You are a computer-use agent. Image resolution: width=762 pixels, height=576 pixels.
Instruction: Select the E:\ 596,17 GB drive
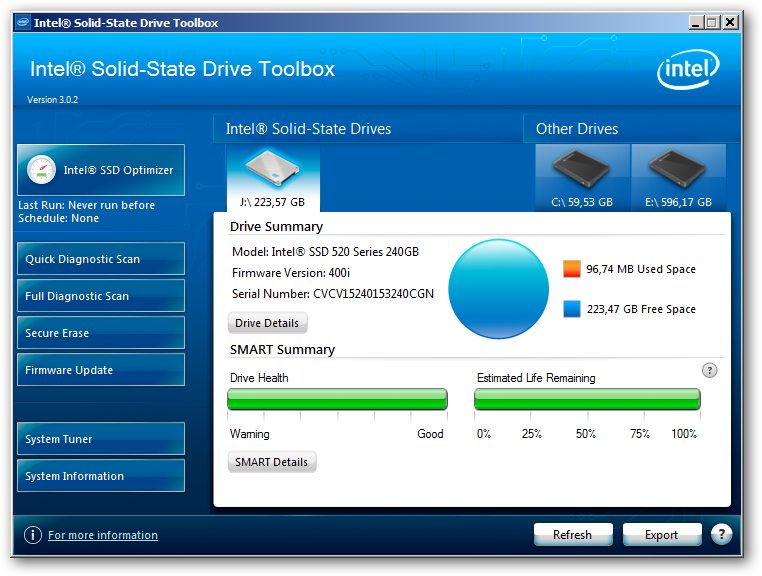(x=678, y=178)
